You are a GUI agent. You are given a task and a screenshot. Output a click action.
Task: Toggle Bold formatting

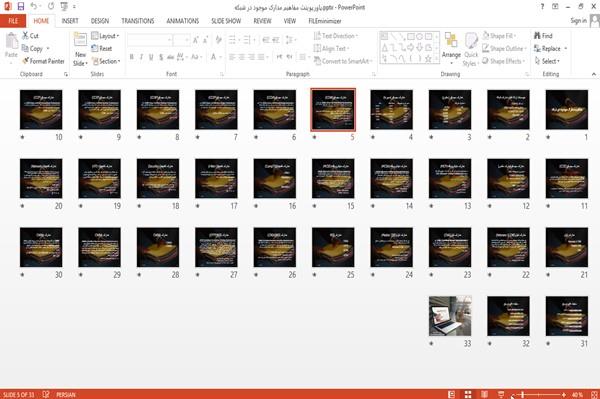pyautogui.click(x=132, y=57)
